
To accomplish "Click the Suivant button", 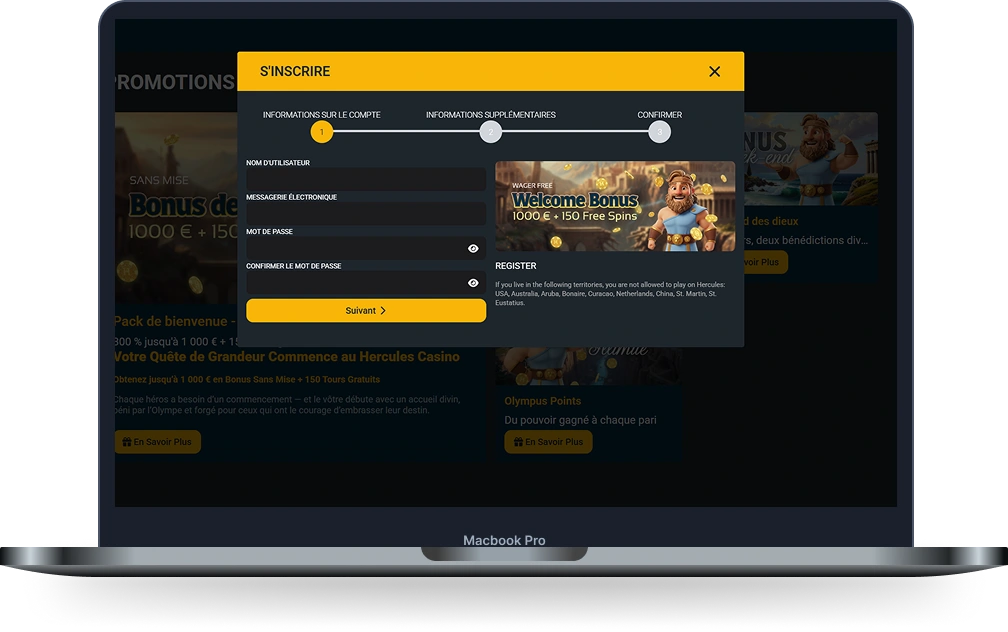I will point(366,311).
